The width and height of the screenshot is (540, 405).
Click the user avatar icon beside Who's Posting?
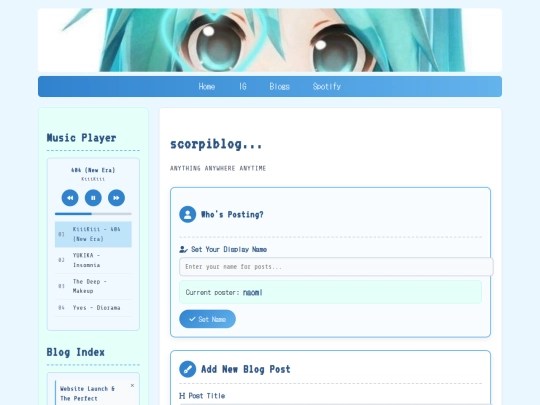coord(188,215)
